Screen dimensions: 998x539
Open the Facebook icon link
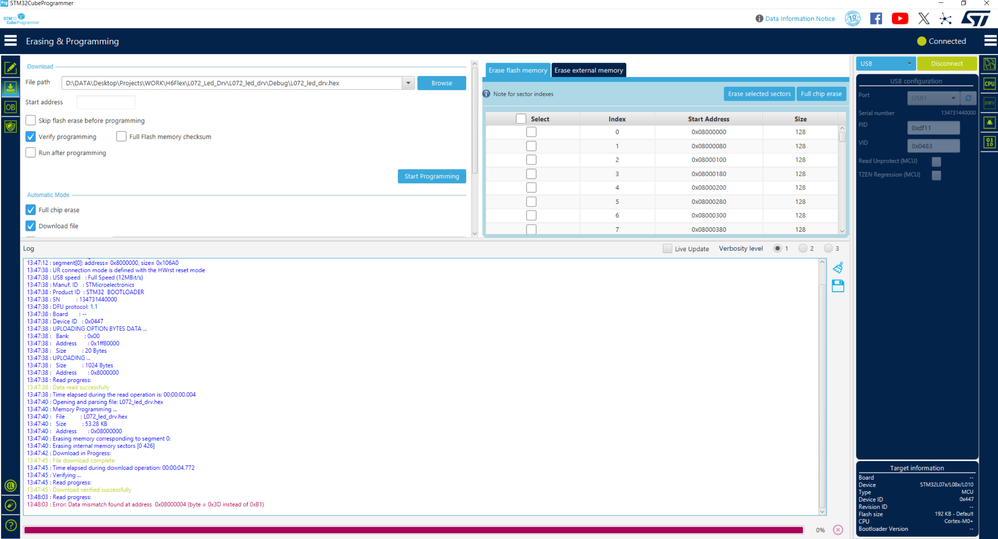click(876, 18)
